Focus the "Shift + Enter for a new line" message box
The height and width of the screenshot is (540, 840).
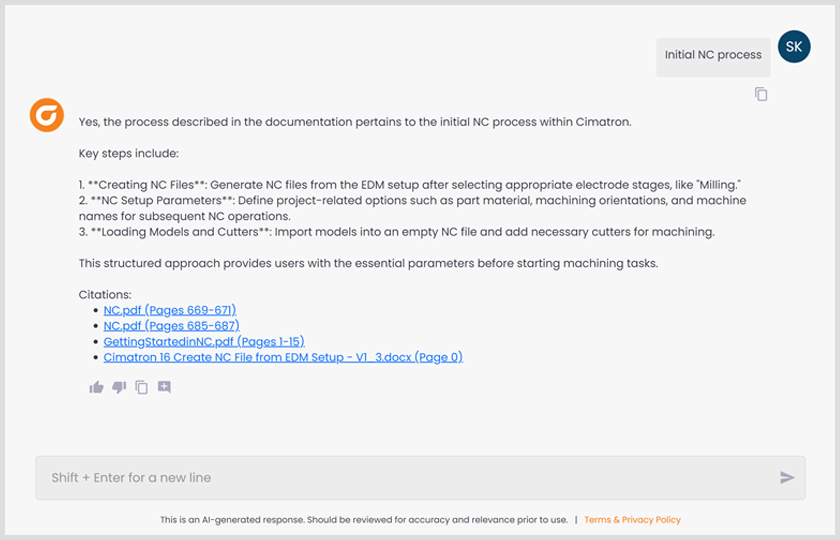click(x=400, y=478)
